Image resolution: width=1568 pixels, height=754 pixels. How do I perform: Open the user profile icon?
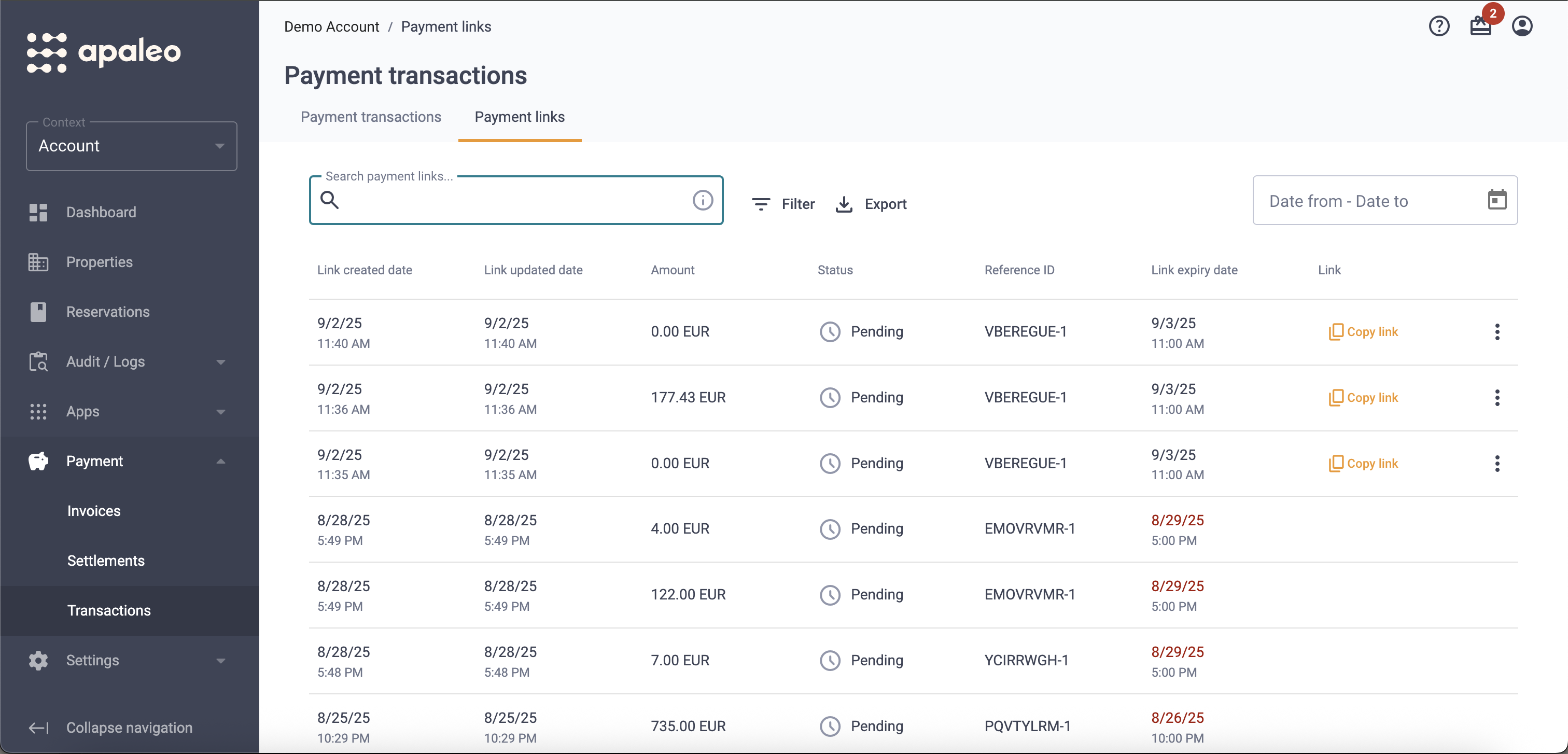click(1522, 26)
